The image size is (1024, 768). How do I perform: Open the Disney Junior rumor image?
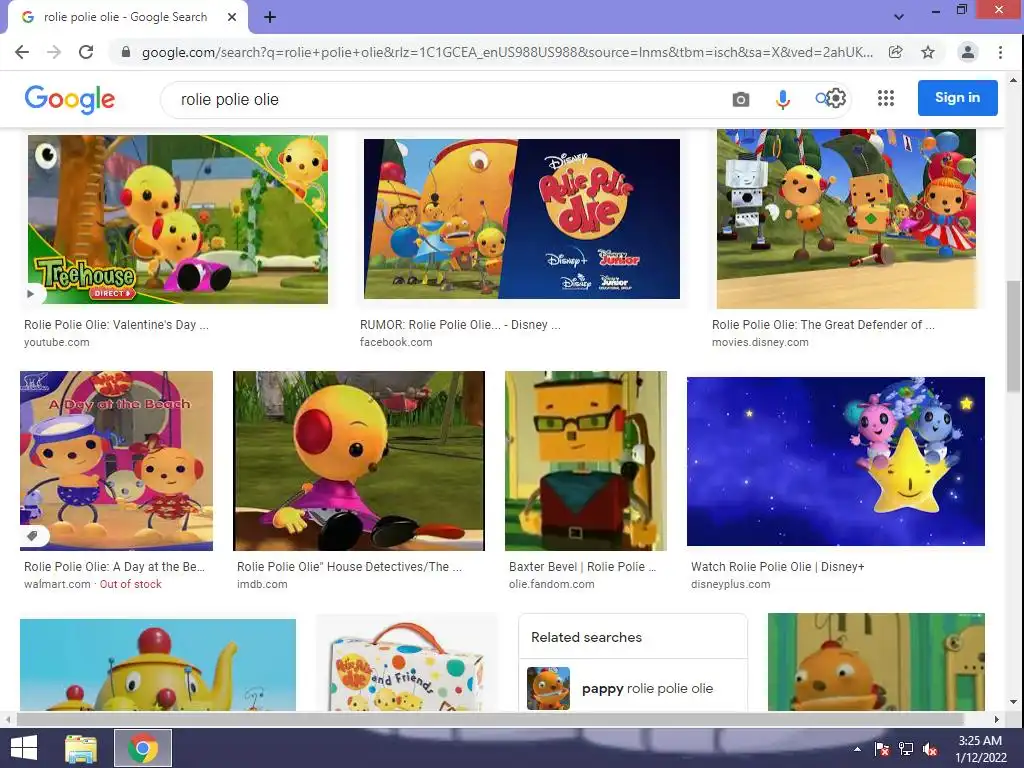pyautogui.click(x=521, y=219)
